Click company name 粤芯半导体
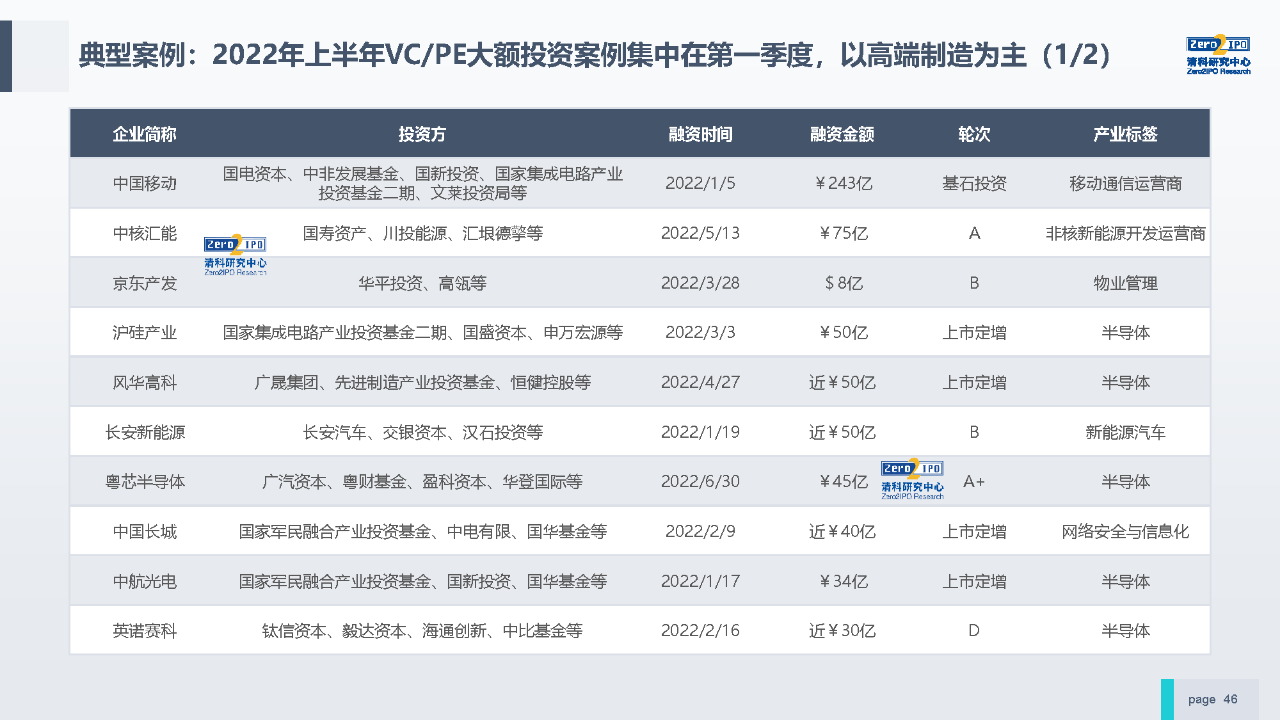The width and height of the screenshot is (1280, 720). click(x=145, y=482)
